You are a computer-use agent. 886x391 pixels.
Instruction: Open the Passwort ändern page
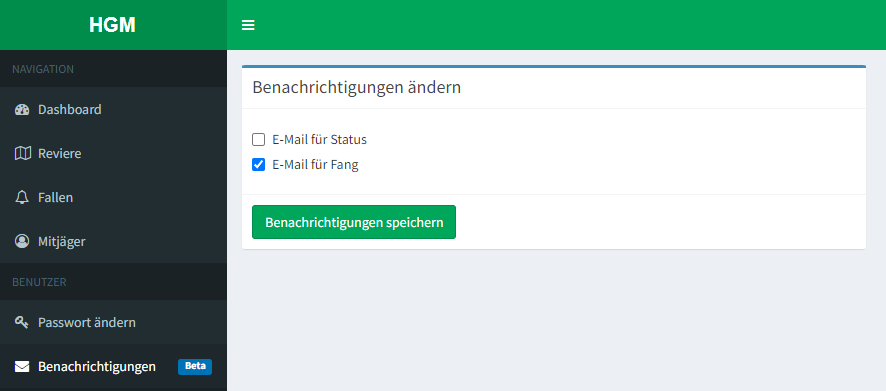coord(113,323)
